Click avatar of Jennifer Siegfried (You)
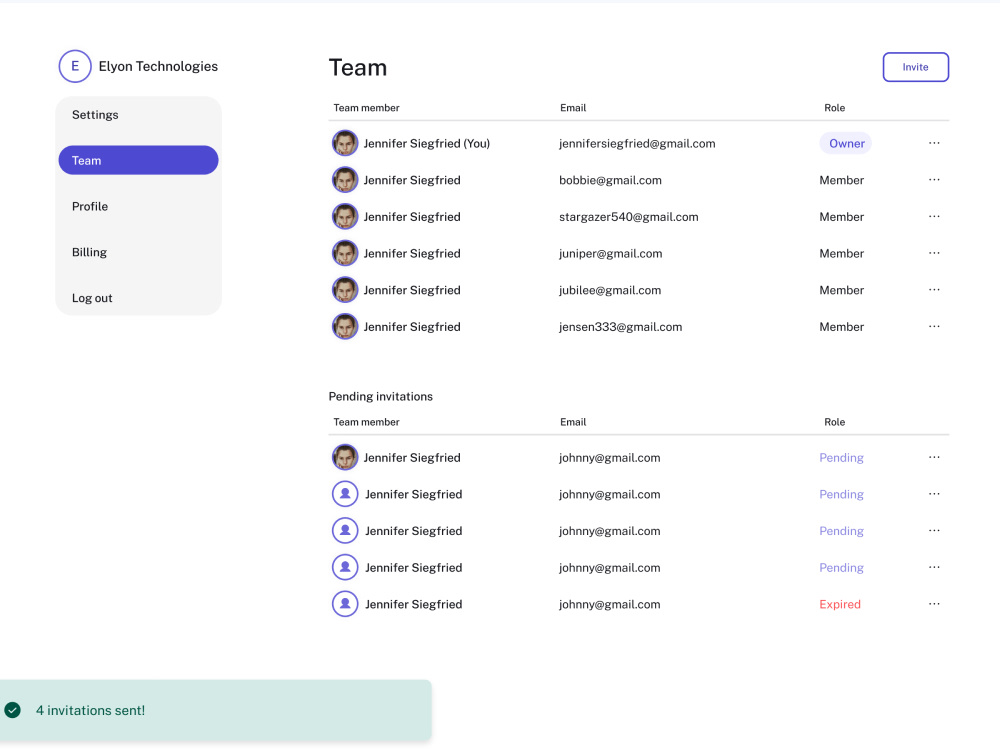 tap(344, 143)
